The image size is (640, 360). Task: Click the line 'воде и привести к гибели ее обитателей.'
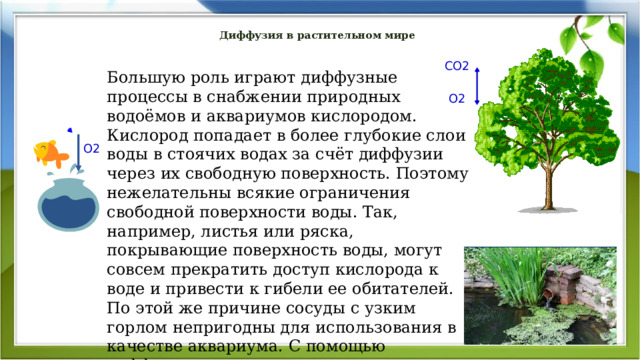pos(280,289)
